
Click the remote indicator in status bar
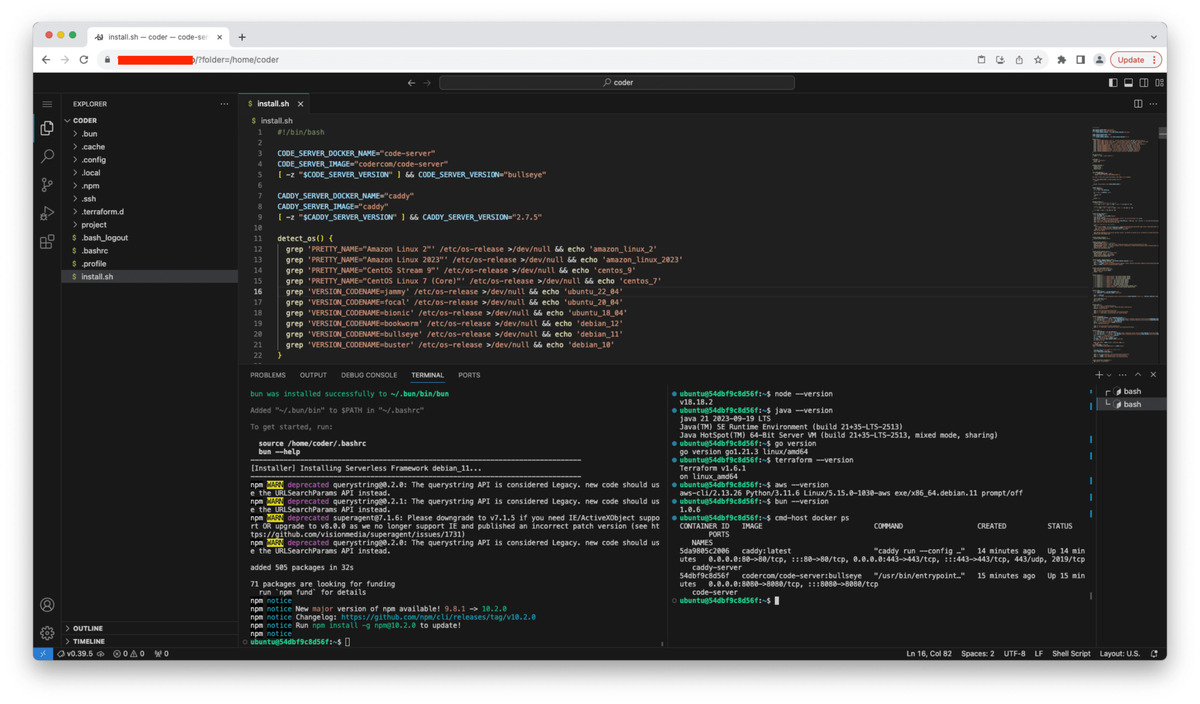pos(42,653)
